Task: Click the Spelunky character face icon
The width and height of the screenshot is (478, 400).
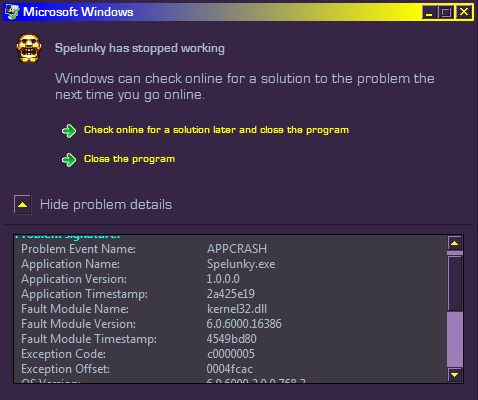Action: (29, 48)
